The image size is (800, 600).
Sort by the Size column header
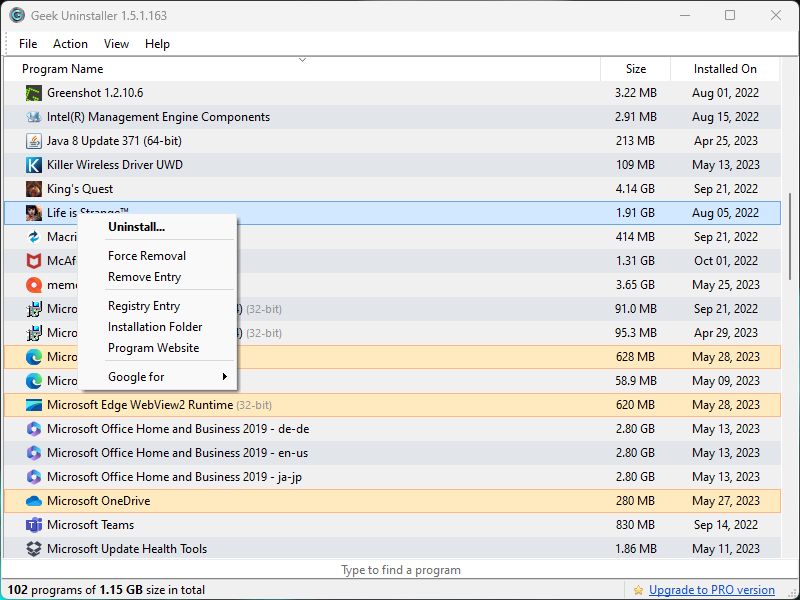pos(636,69)
